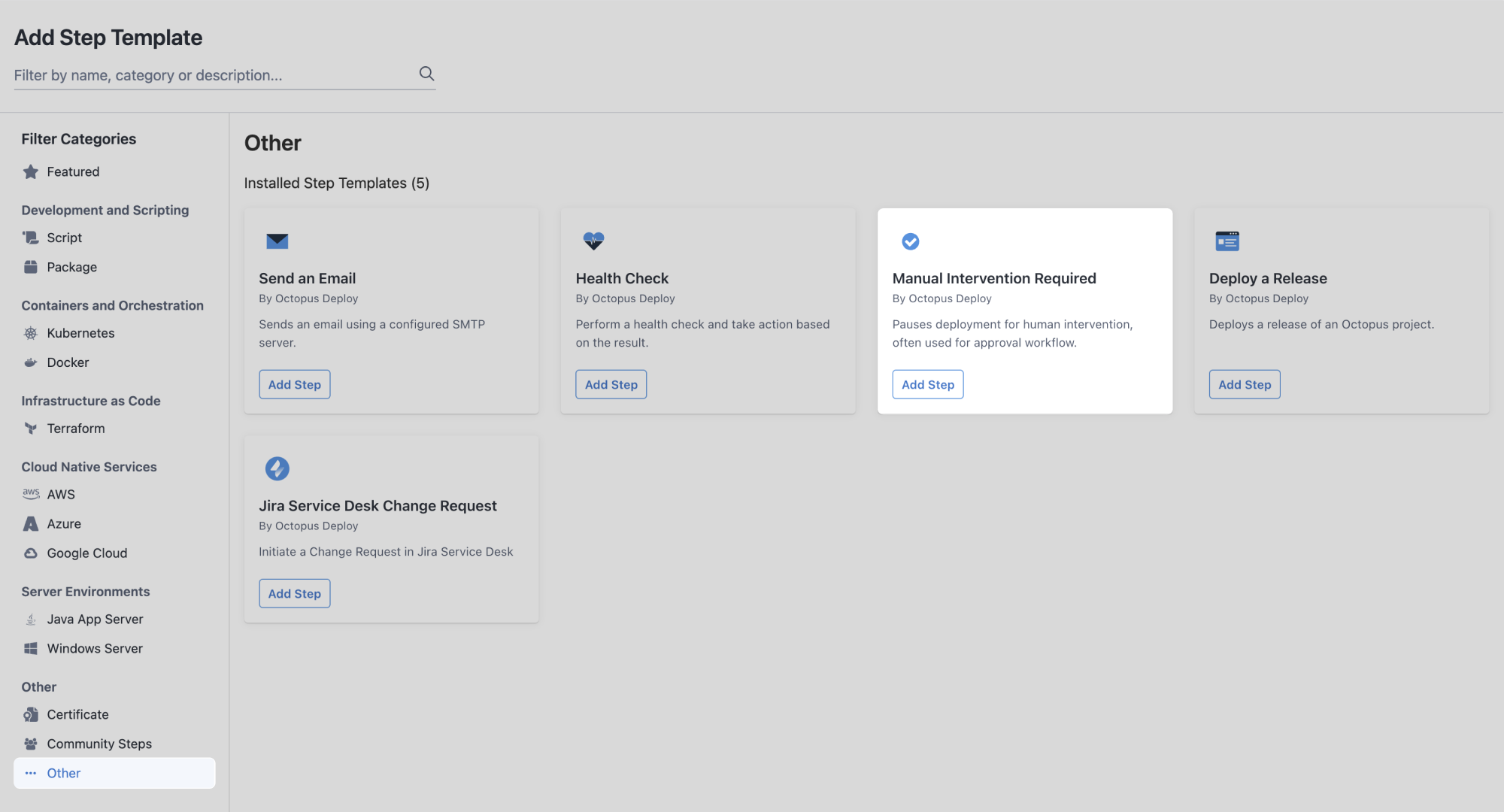Click the Containers and Orchestration heading

coord(113,305)
